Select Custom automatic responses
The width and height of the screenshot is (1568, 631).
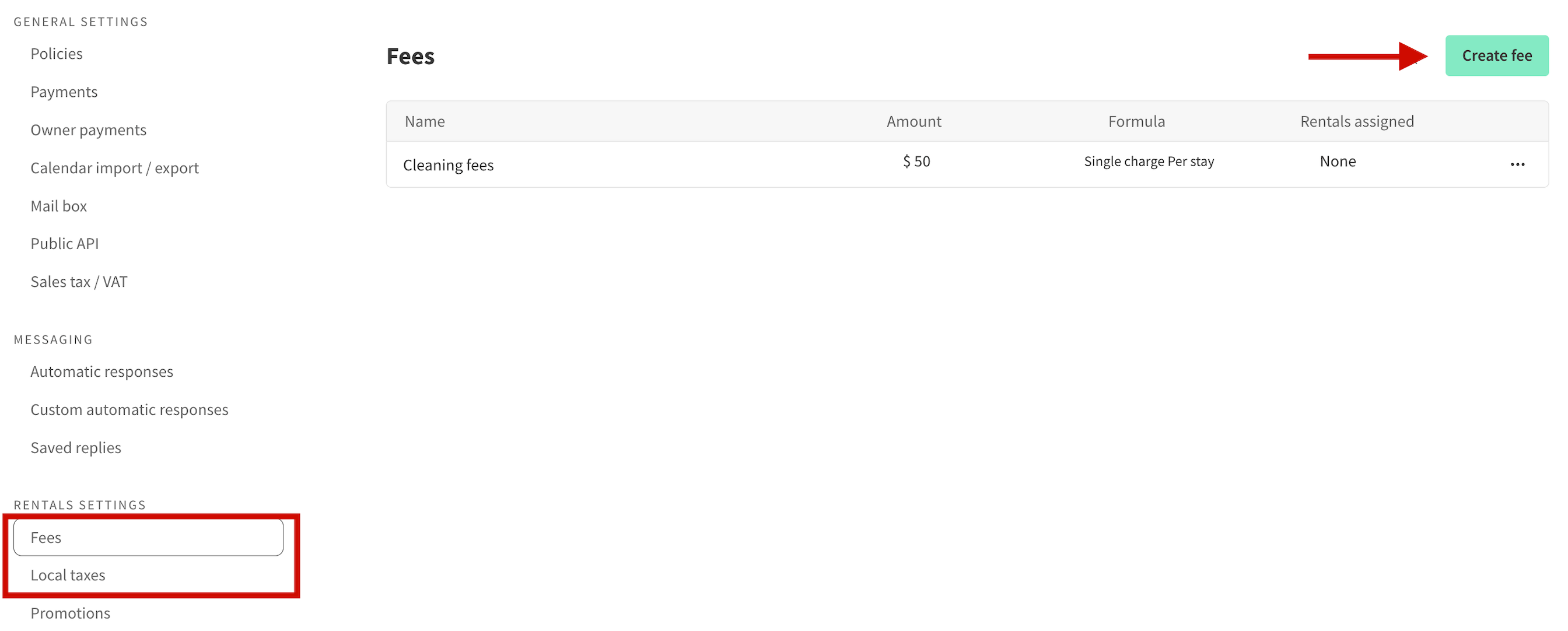(x=129, y=409)
